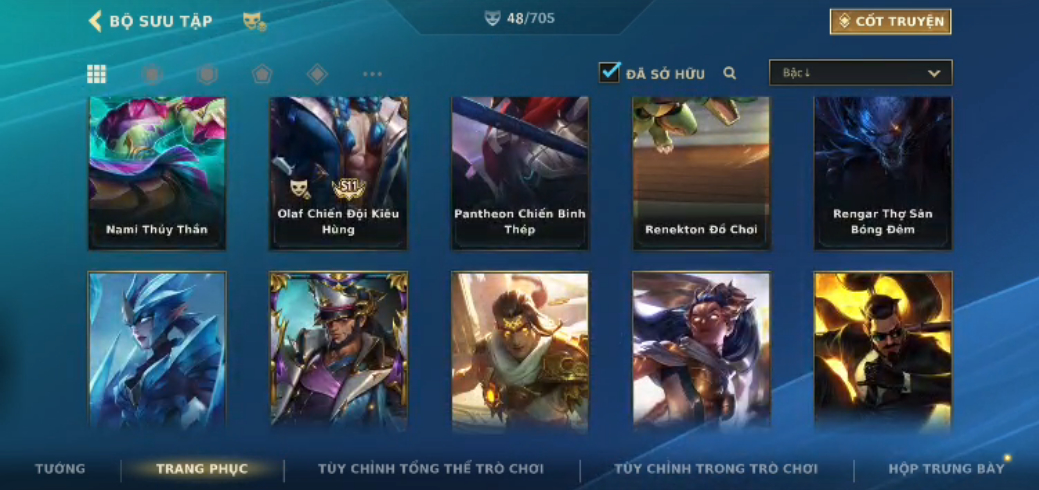Select the hexagon rarity filter icon

coord(207,74)
